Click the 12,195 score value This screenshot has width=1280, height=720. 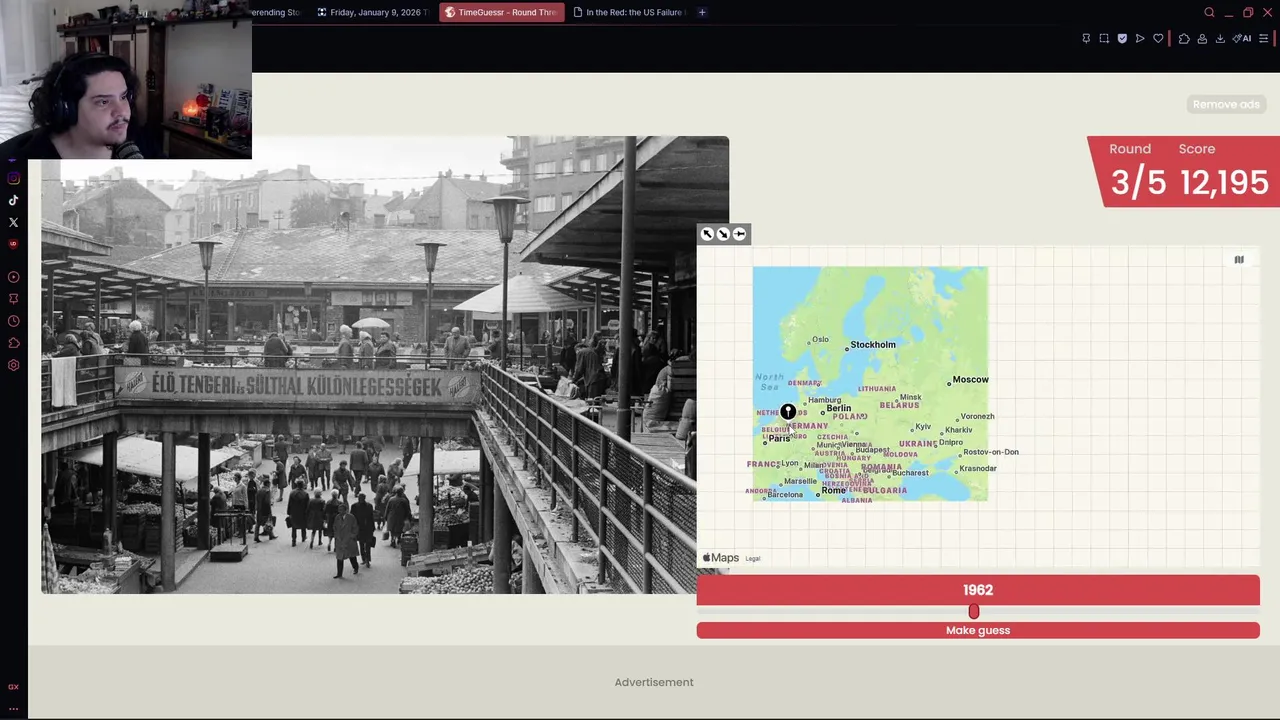point(1224,183)
